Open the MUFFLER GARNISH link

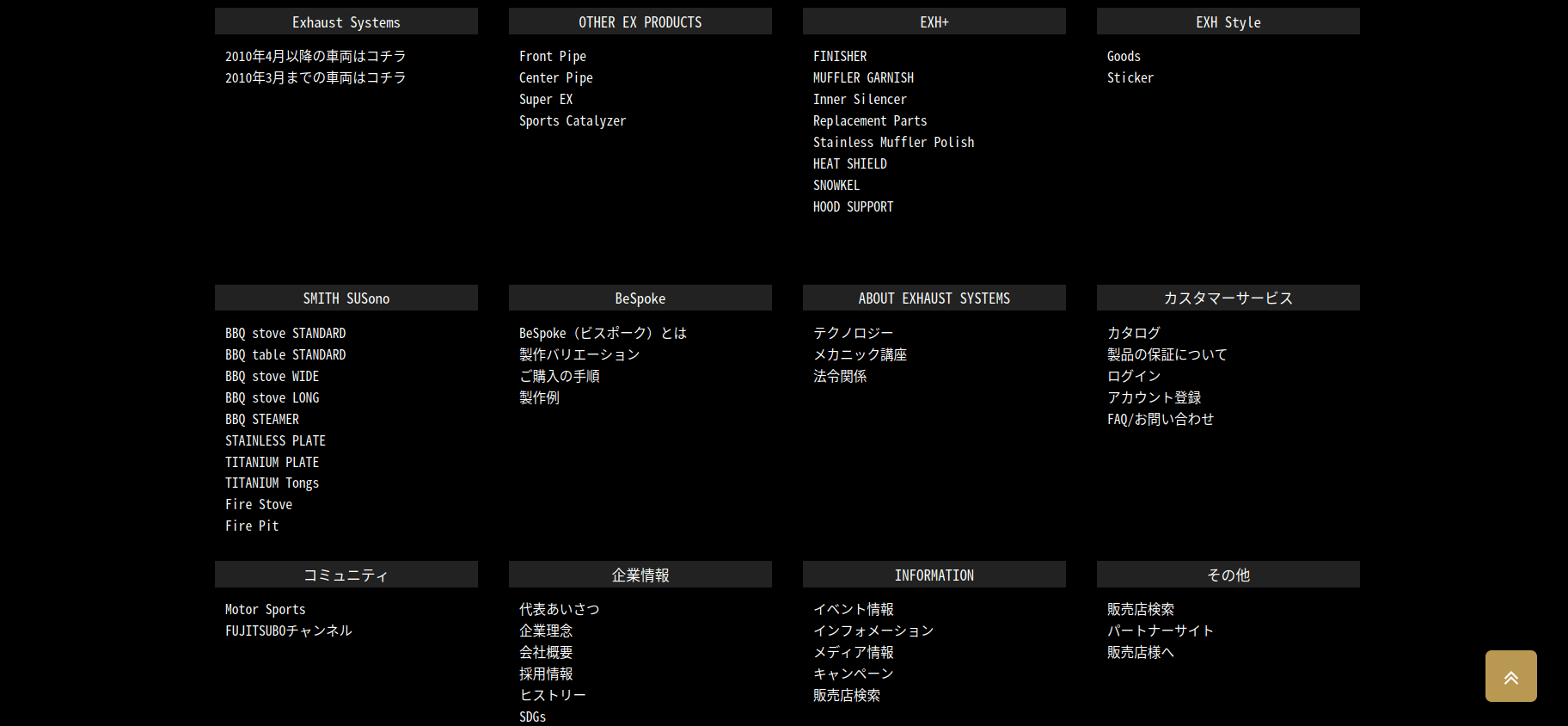863,78
